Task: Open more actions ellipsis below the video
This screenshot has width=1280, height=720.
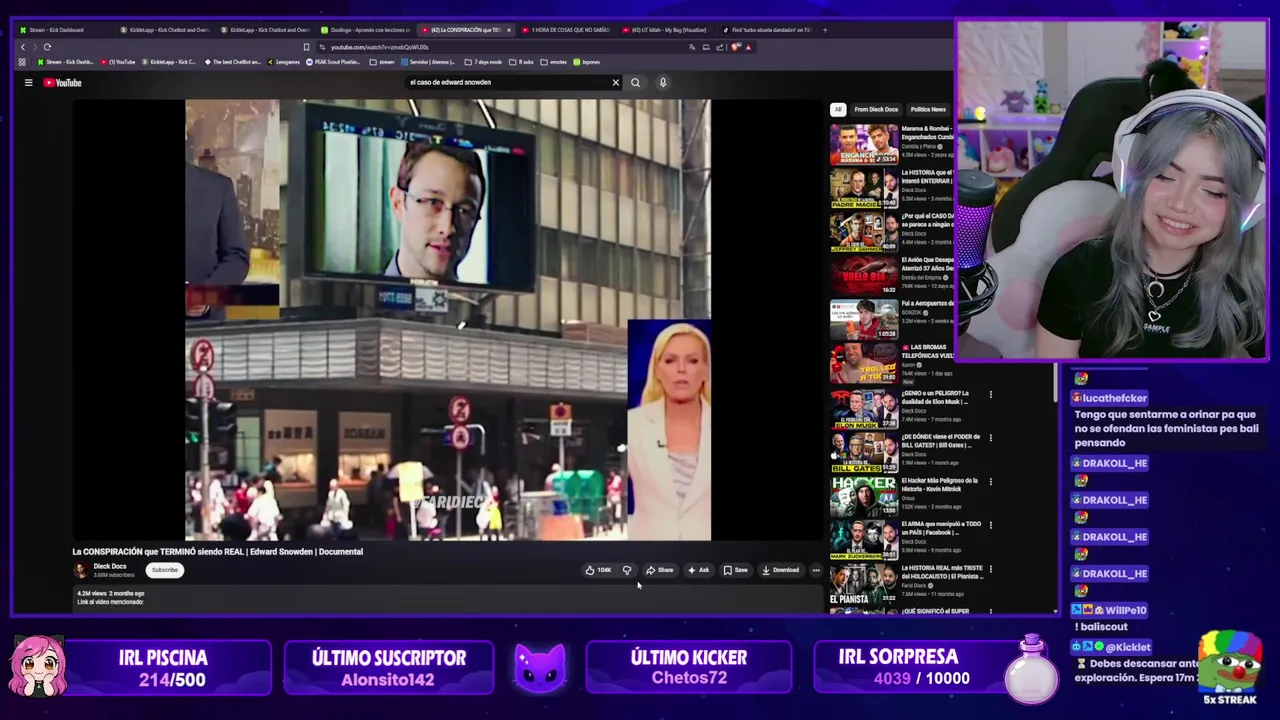Action: (x=816, y=570)
